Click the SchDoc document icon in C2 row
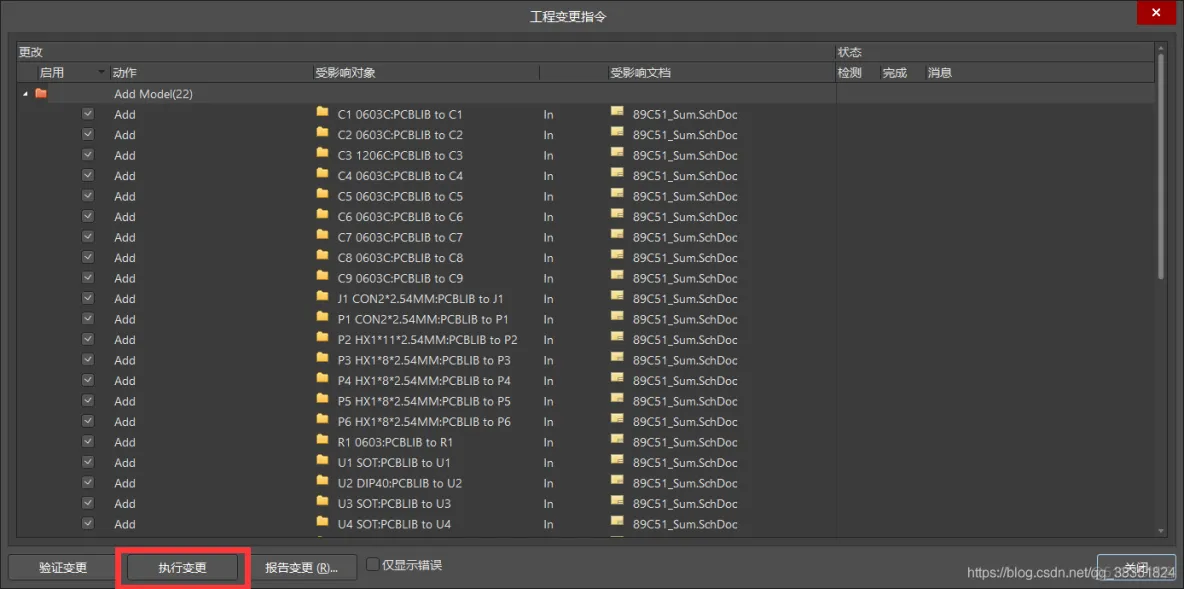This screenshot has height=589, width=1184. [x=617, y=132]
